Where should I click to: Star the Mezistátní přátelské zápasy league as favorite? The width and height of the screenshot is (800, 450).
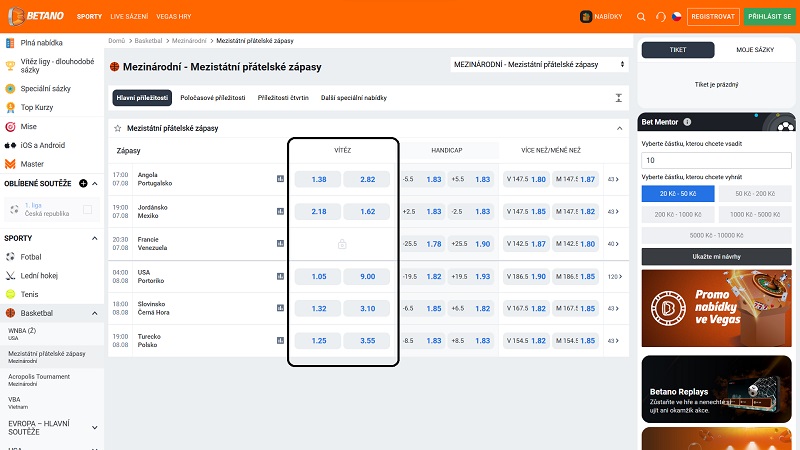[118, 129]
